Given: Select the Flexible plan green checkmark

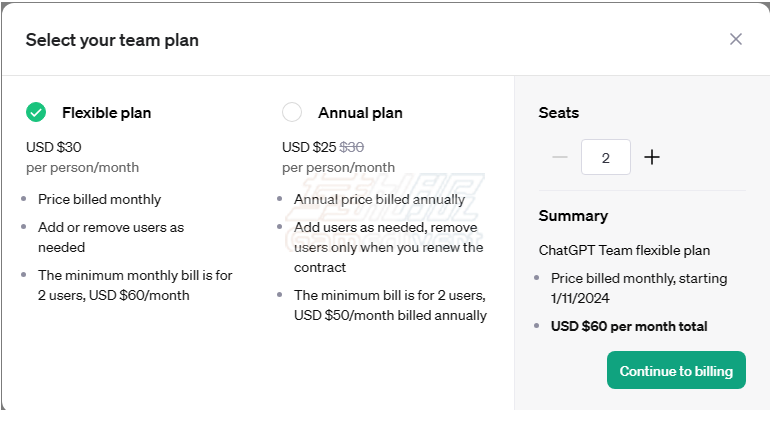Looking at the screenshot, I should click(x=36, y=113).
